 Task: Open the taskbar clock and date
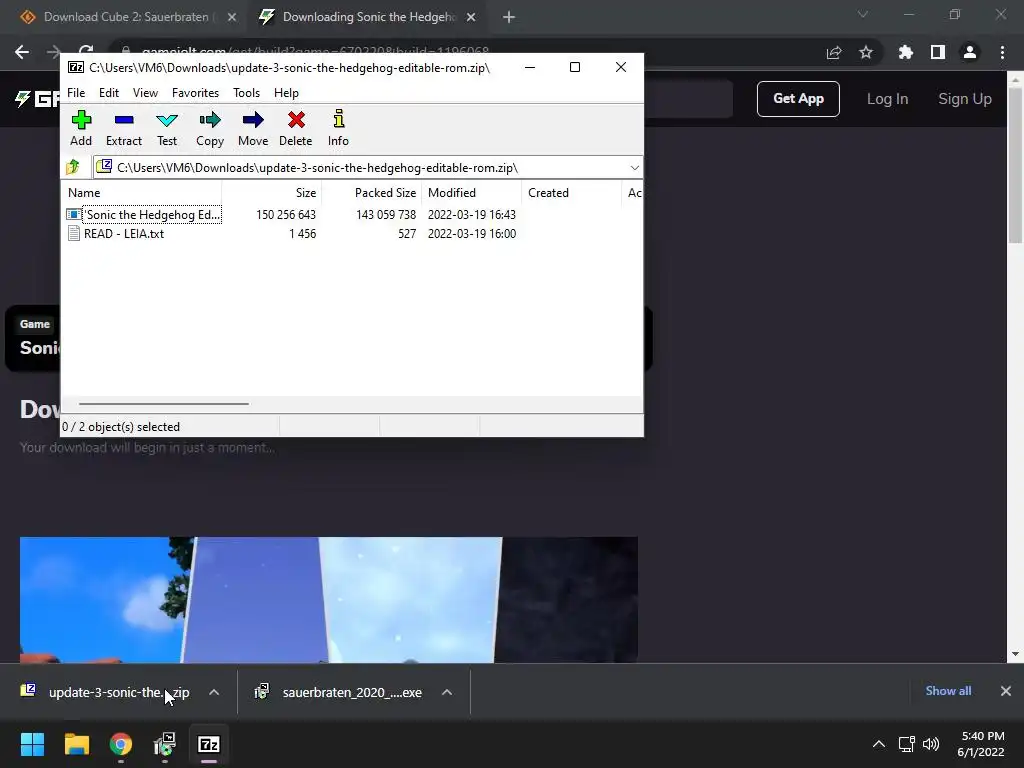pyautogui.click(x=981, y=744)
